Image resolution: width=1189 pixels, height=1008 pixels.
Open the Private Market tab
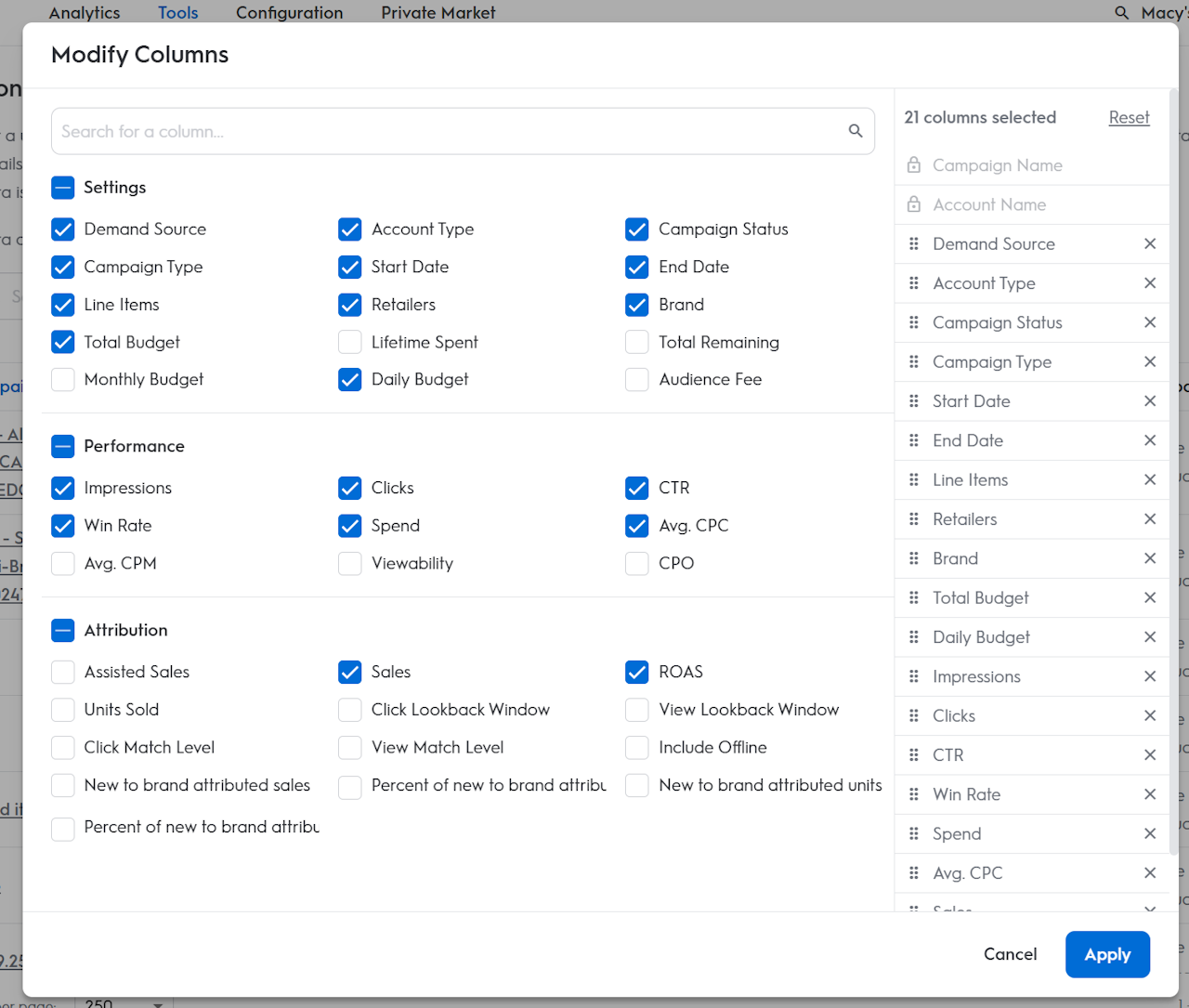click(x=438, y=12)
